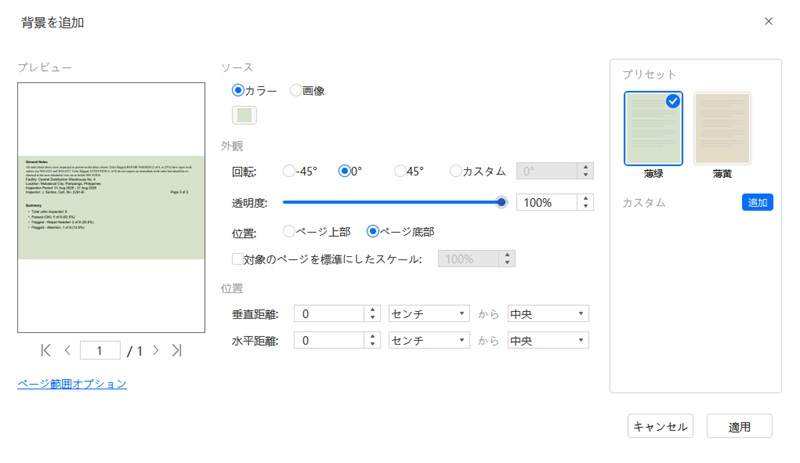Go to next preview page
Viewport: 800px width, 463px height.
coord(156,350)
